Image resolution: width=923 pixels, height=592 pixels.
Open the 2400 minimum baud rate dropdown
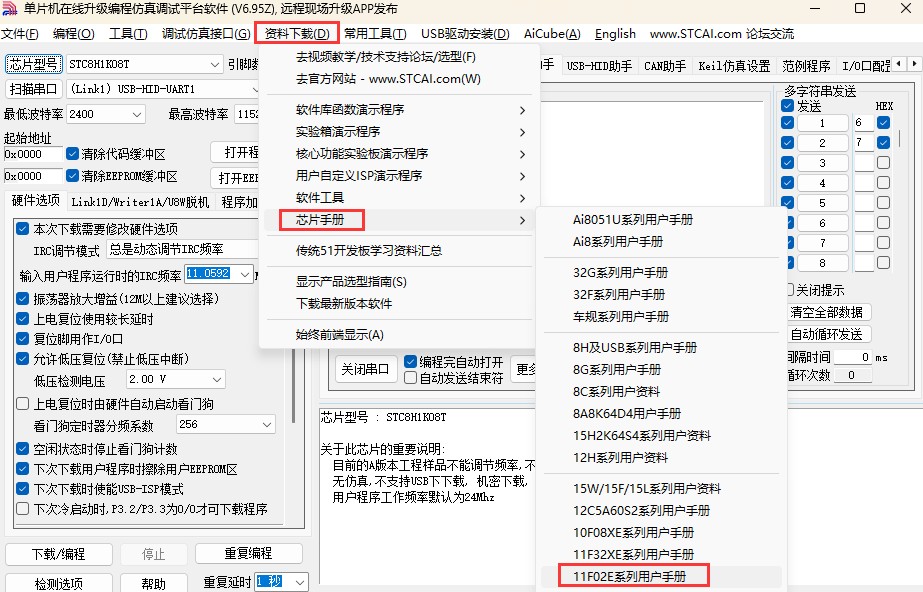pos(106,114)
